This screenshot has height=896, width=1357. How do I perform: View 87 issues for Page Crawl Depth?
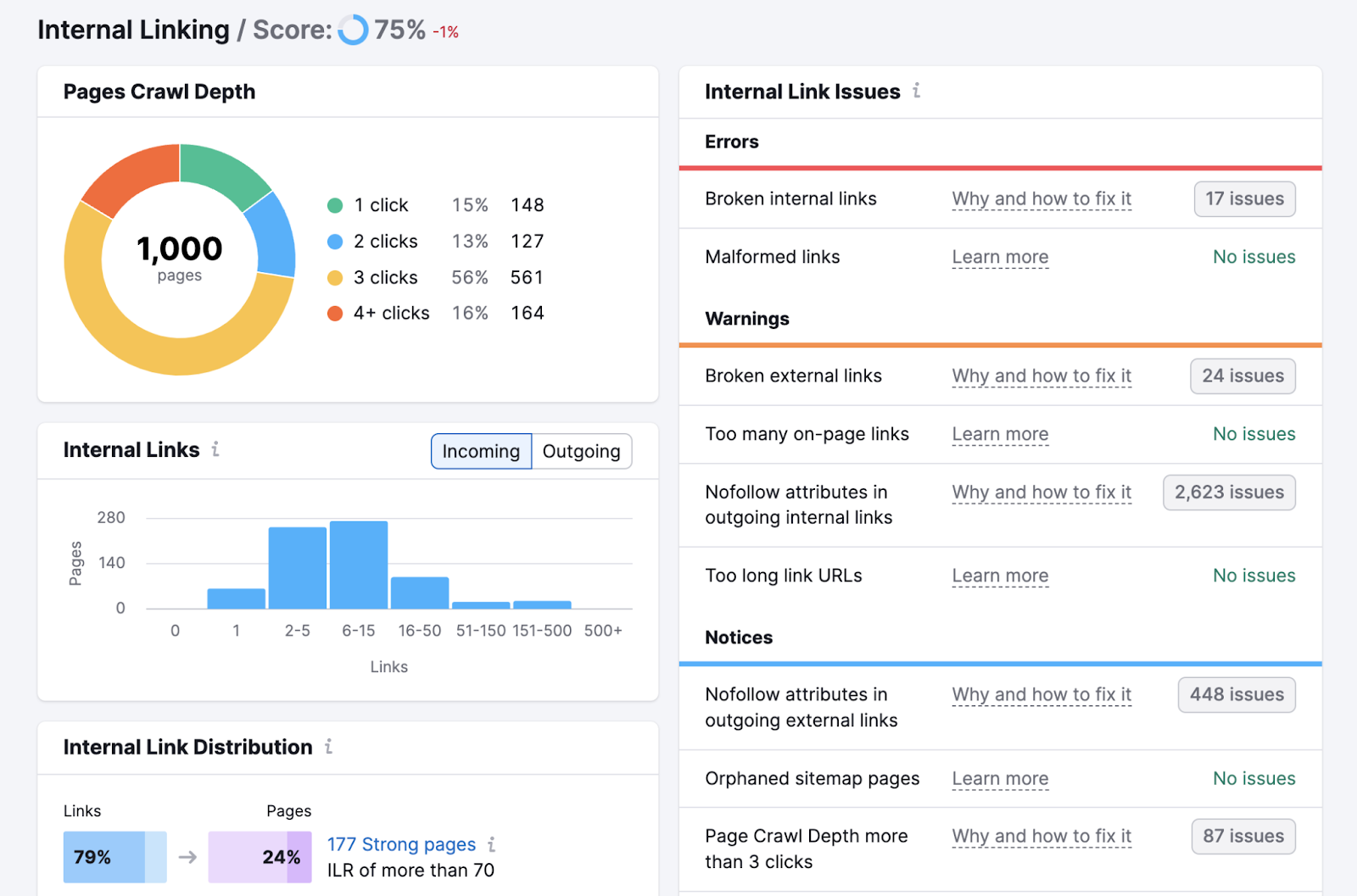coord(1243,836)
